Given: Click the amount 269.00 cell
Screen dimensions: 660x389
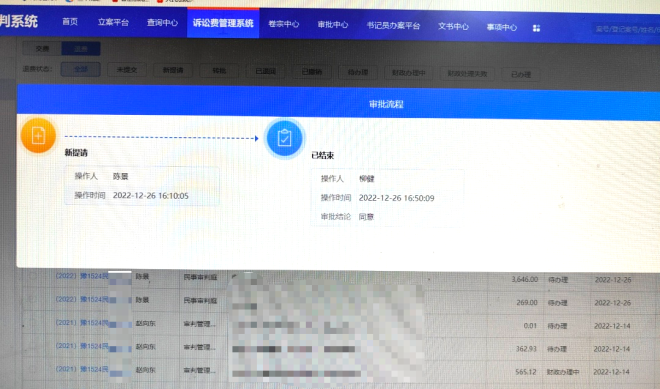Looking at the screenshot, I should [527, 302].
